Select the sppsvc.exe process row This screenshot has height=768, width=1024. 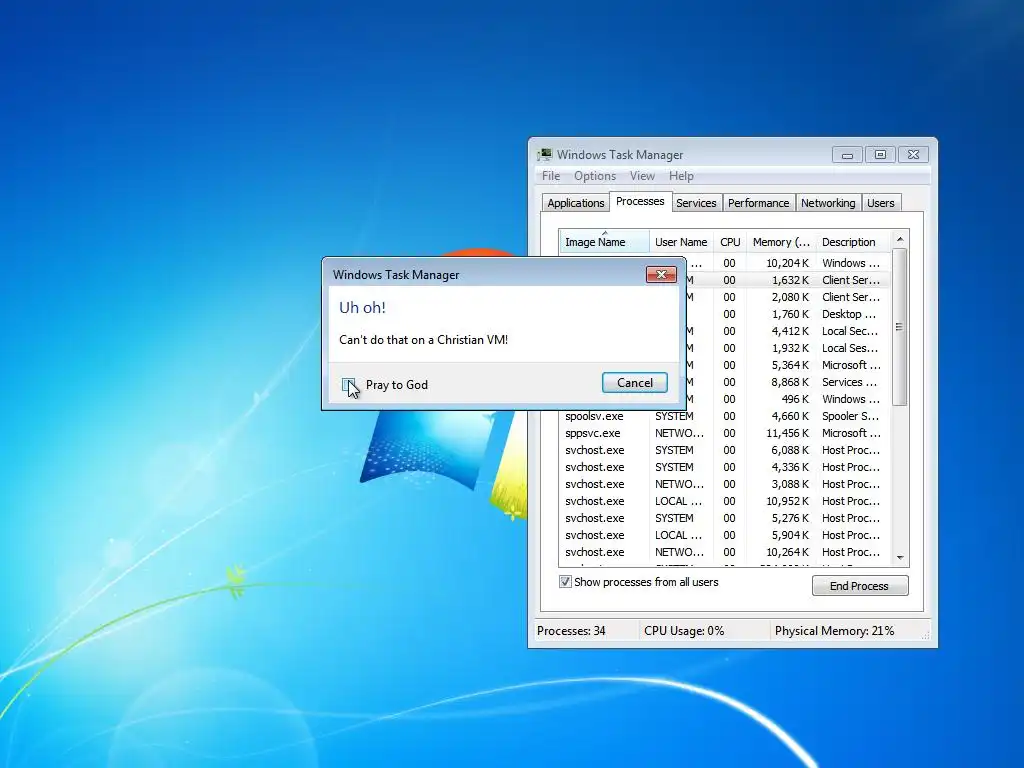(x=725, y=433)
